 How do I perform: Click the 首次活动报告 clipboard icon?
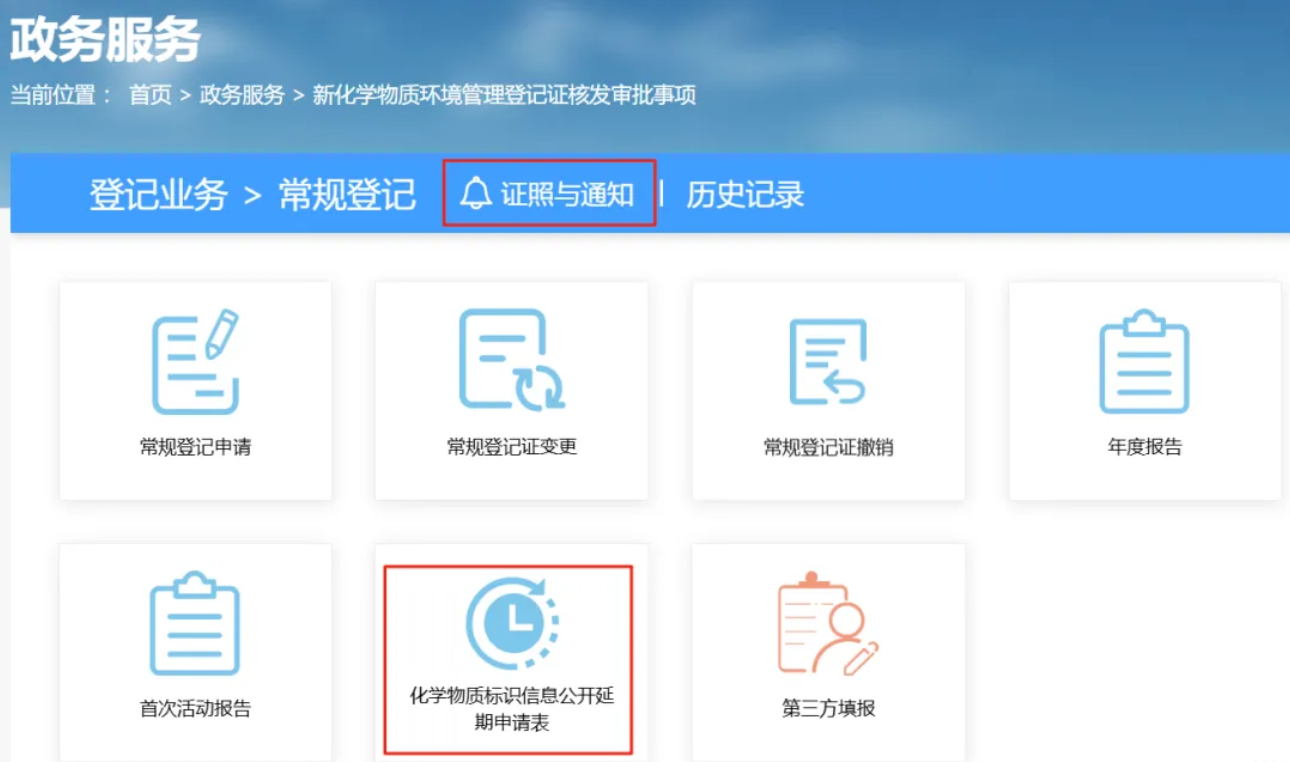[195, 623]
